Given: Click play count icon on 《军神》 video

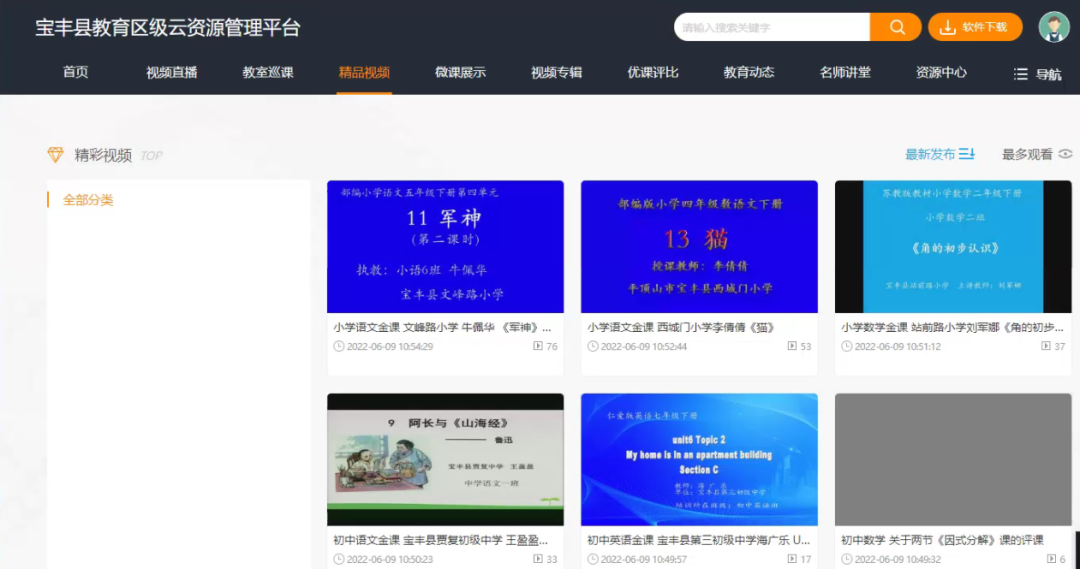Looking at the screenshot, I should (x=538, y=347).
